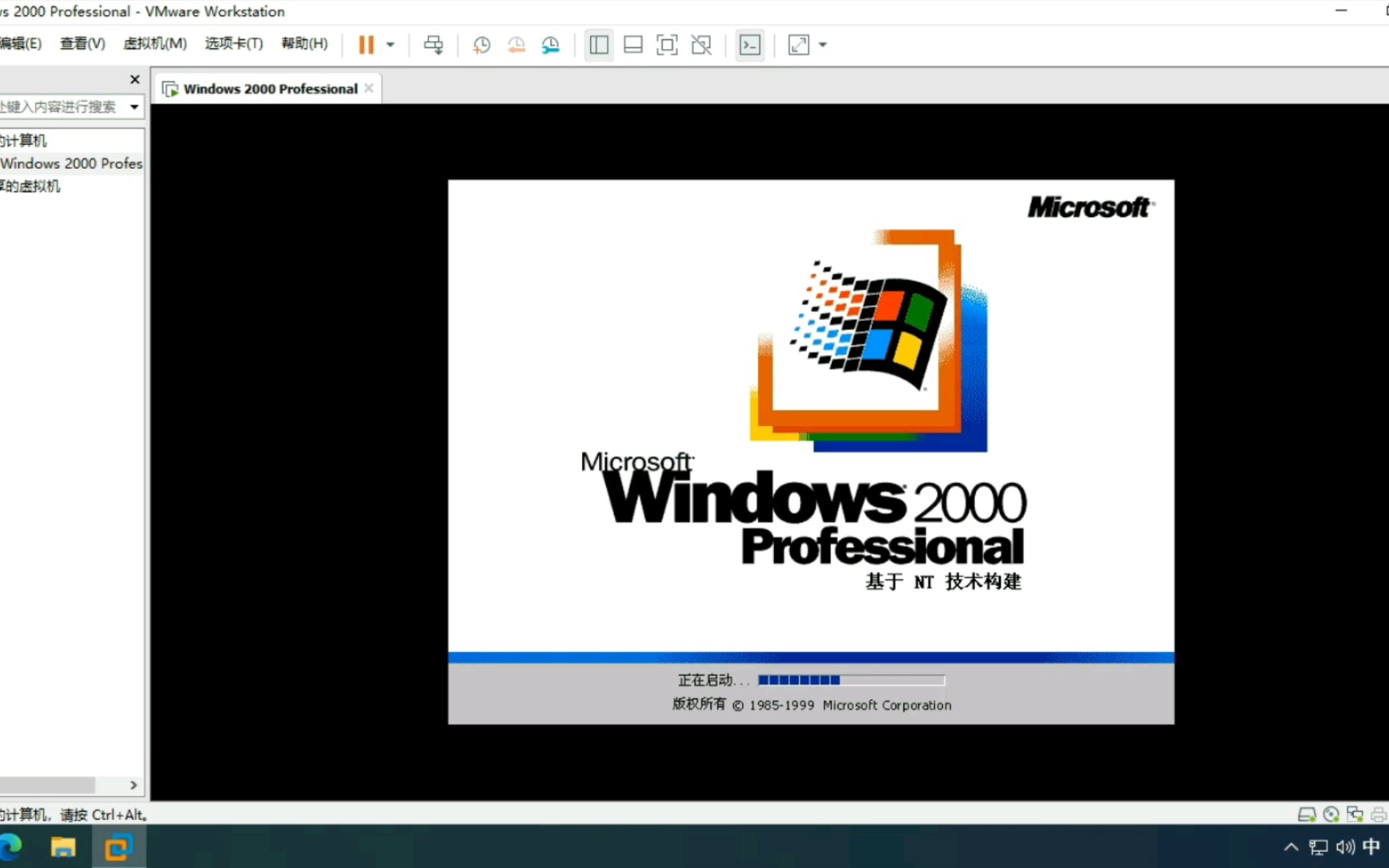Viewport: 1389px width, 868px height.
Task: Open the virtual hard disk status icon
Action: 1307,814
